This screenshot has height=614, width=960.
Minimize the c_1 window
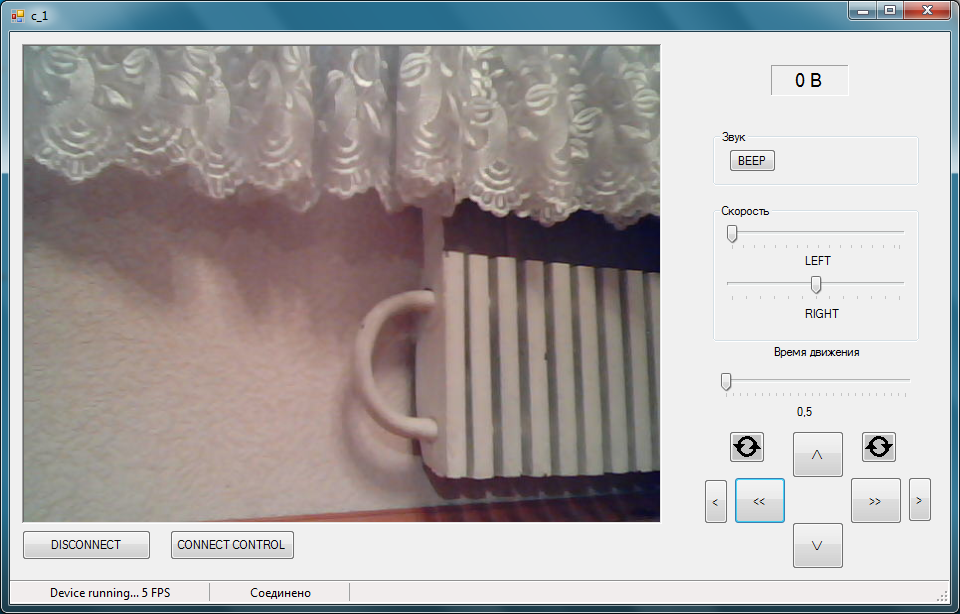click(863, 10)
